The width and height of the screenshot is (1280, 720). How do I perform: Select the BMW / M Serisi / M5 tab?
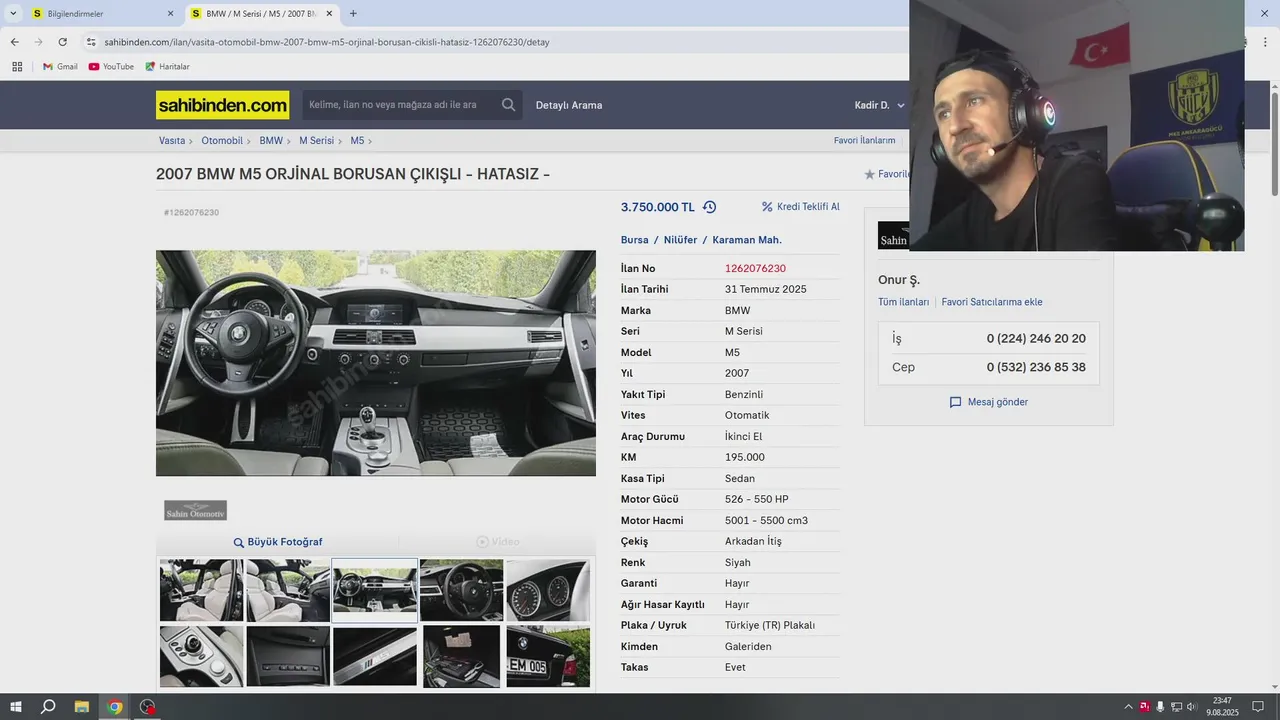[x=261, y=14]
